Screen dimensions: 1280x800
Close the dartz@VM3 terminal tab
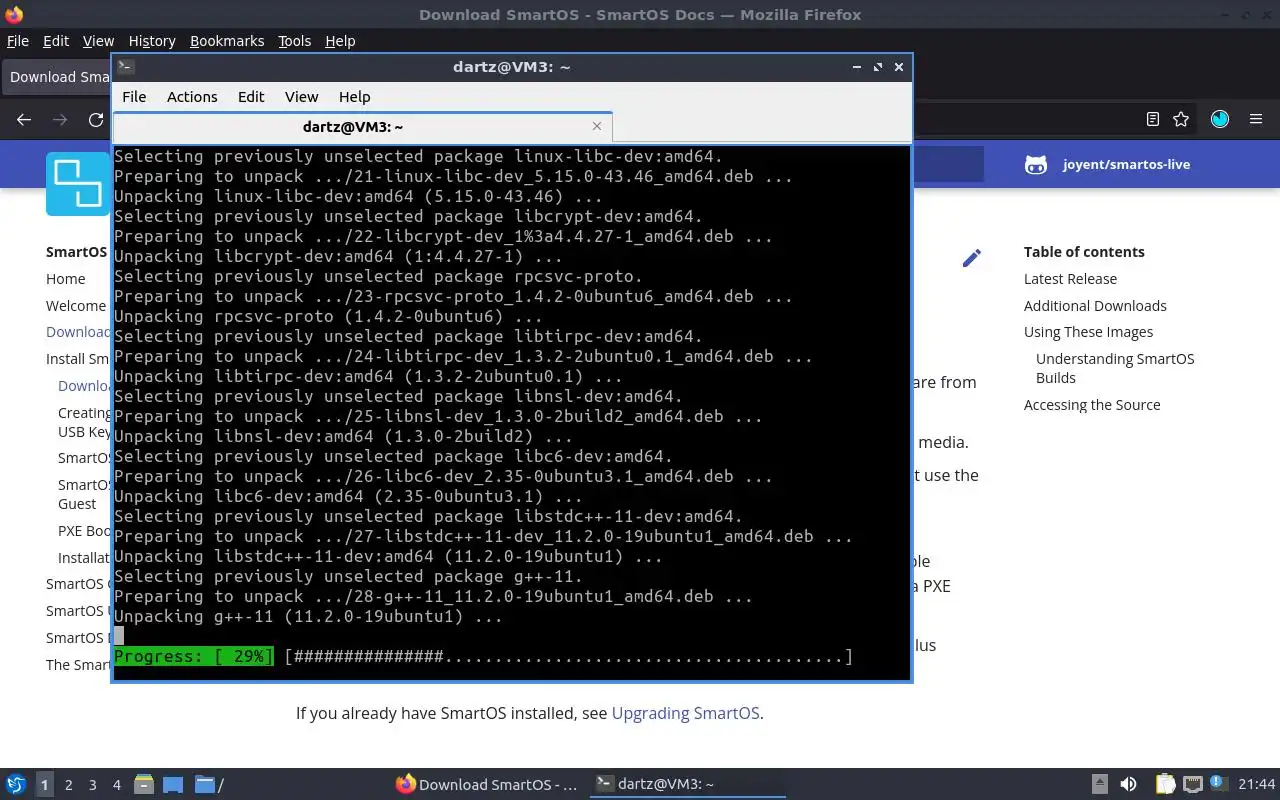(597, 126)
